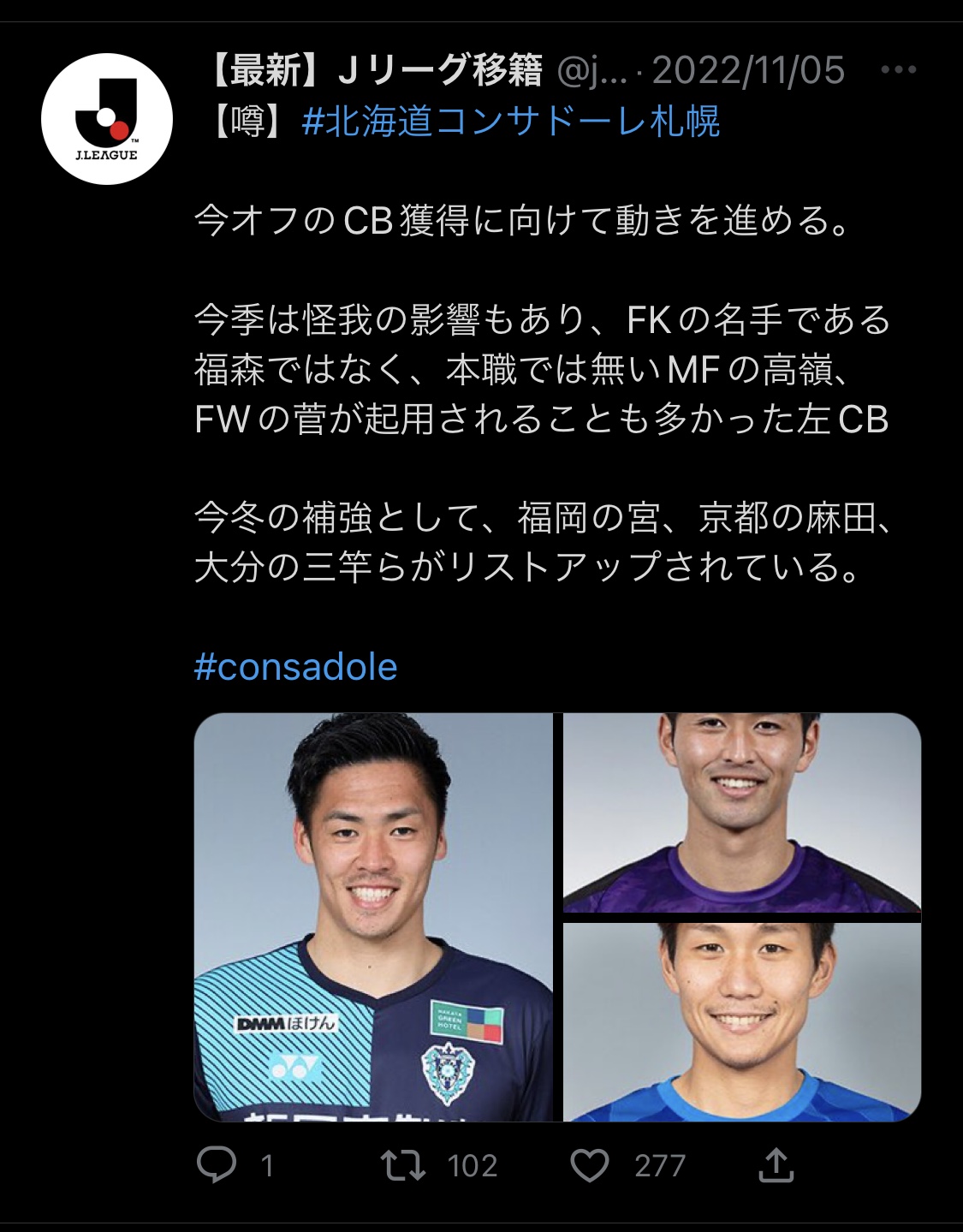Open the purple jersey player photo
The height and width of the screenshot is (1232, 963).
[x=742, y=812]
